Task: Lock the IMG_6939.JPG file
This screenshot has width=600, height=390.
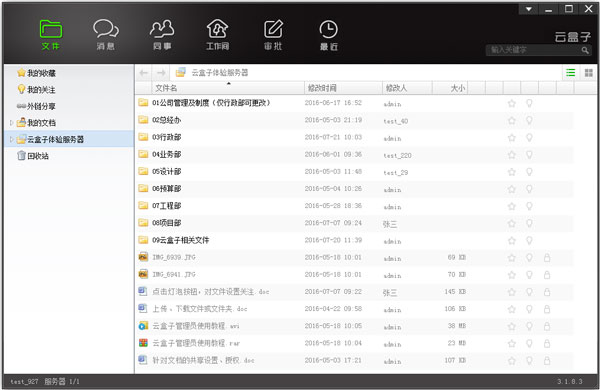Action: point(547,258)
